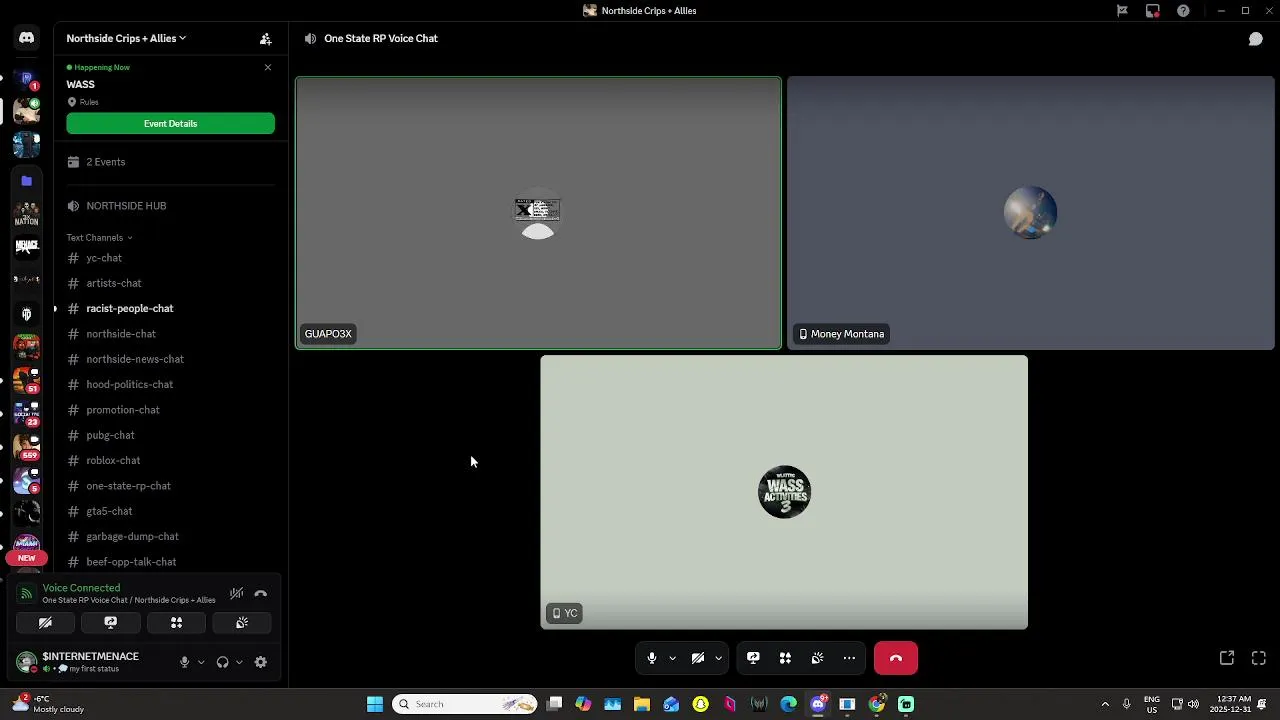Viewport: 1280px width, 720px height.
Task: Expand output device options beside headphones icon
Action: point(239,662)
